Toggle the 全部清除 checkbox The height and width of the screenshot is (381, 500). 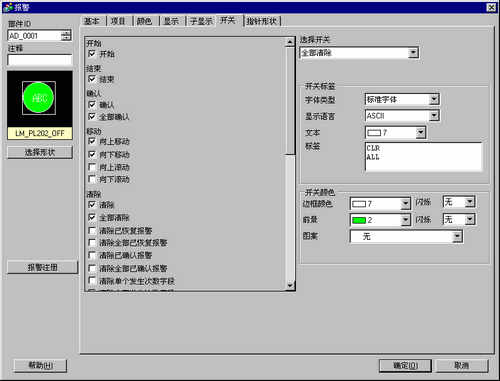pyautogui.click(x=92, y=217)
